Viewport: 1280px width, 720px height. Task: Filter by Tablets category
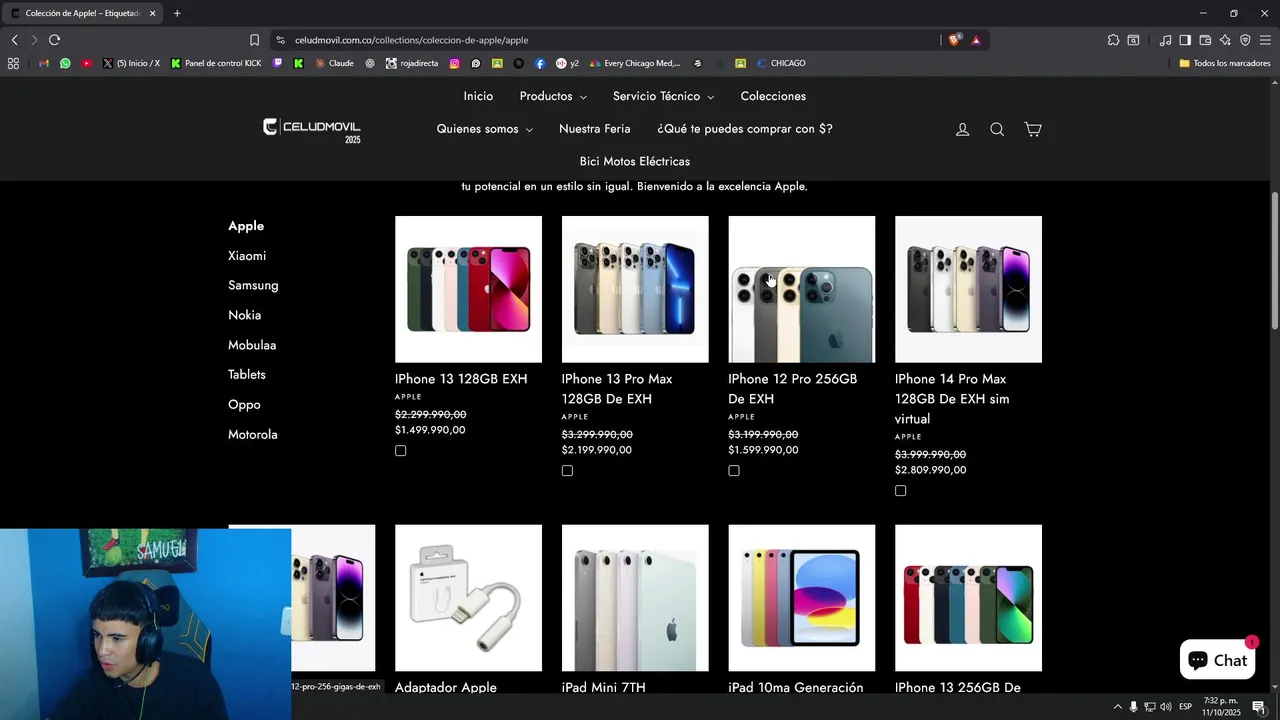click(247, 375)
